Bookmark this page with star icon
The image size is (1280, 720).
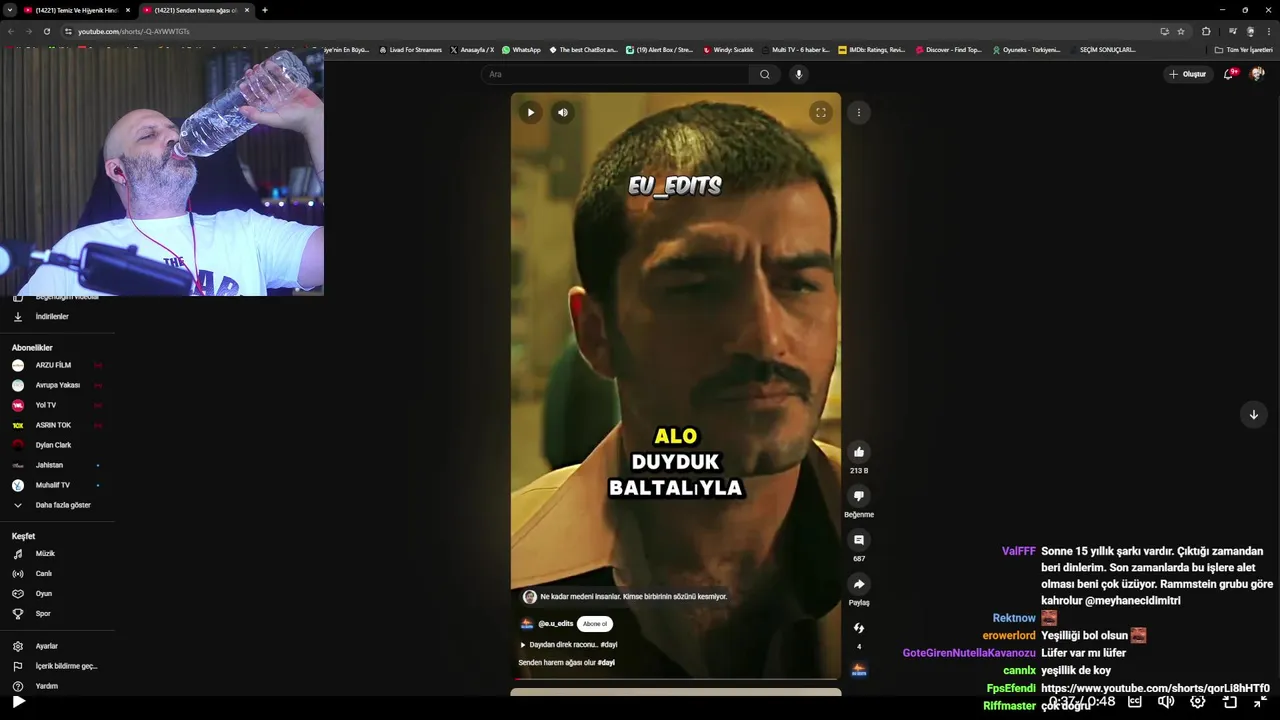point(1181,31)
